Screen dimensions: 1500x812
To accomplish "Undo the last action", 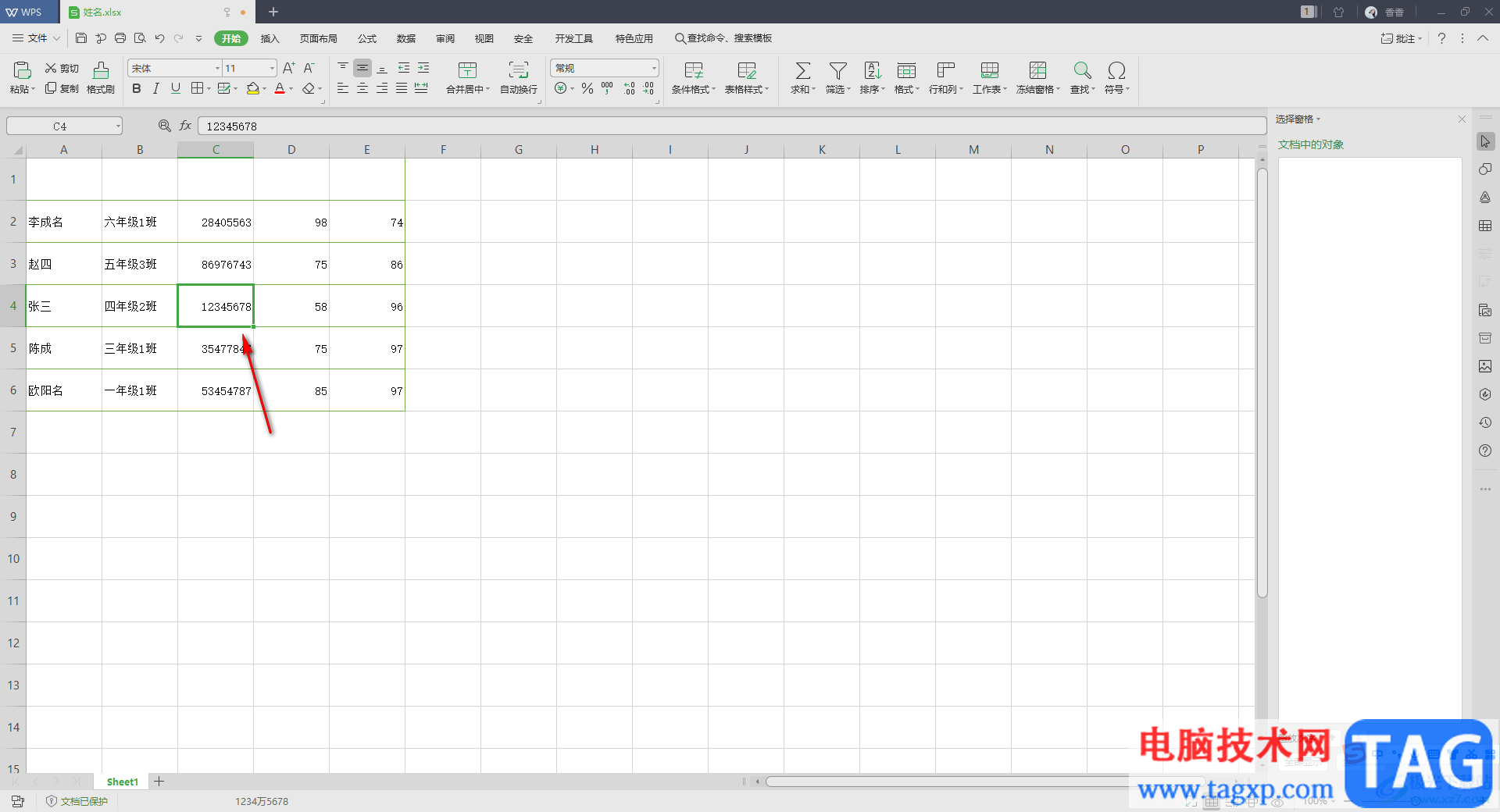I will pyautogui.click(x=159, y=38).
